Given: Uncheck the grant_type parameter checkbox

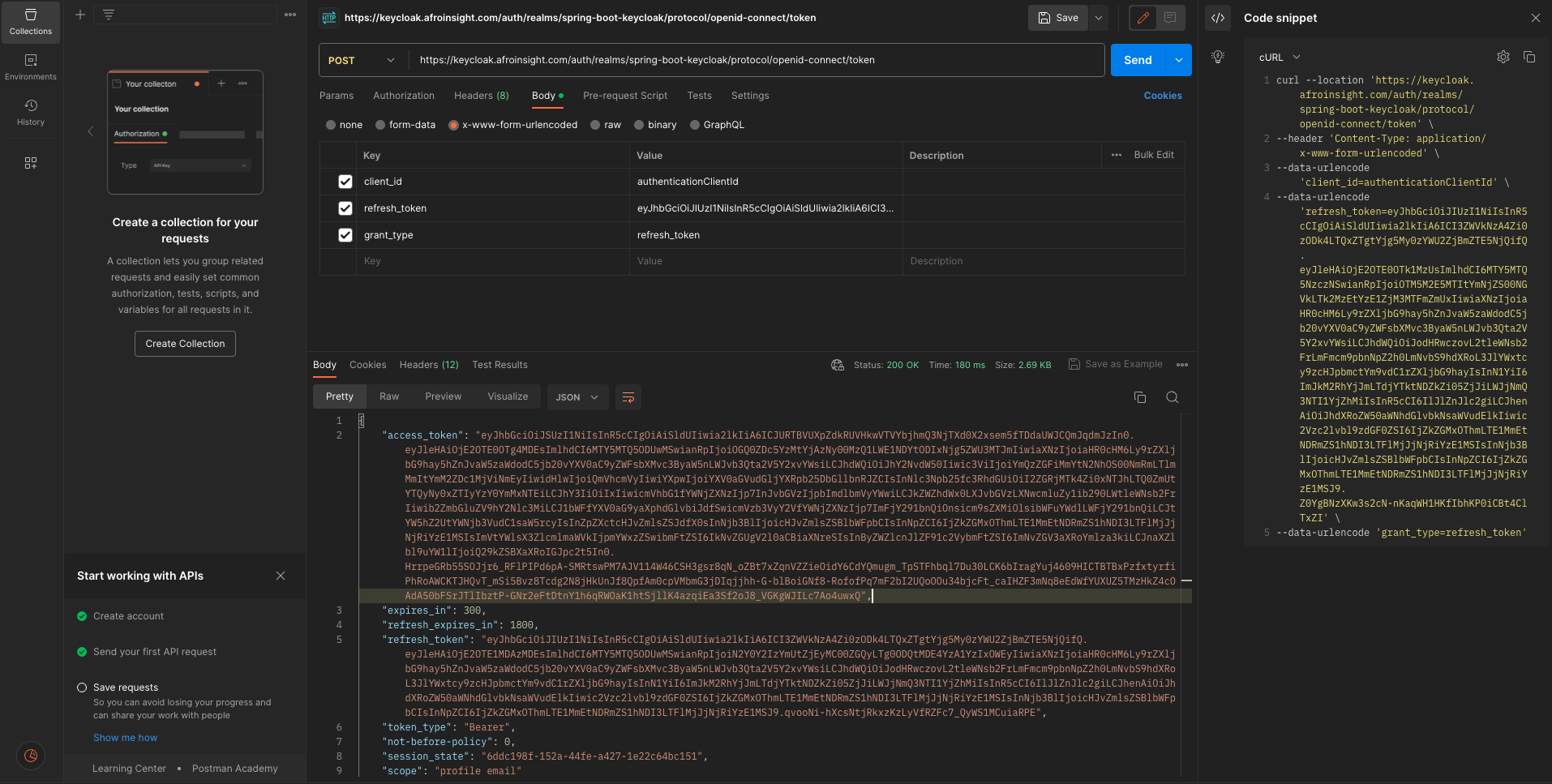Looking at the screenshot, I should coord(345,235).
